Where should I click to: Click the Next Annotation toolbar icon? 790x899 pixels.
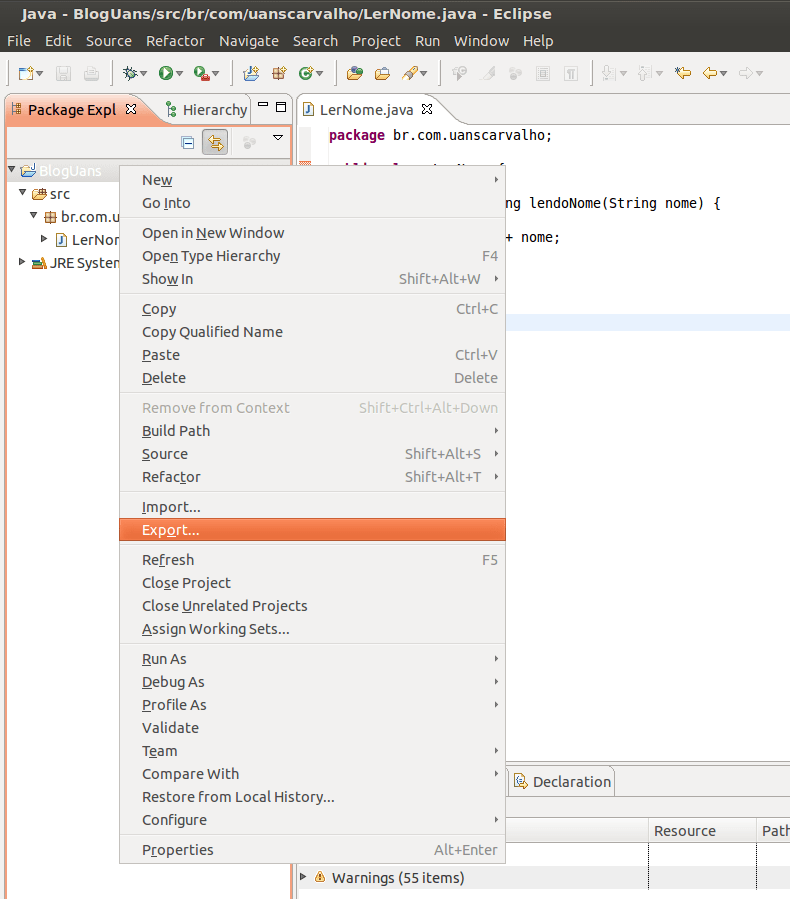point(608,73)
